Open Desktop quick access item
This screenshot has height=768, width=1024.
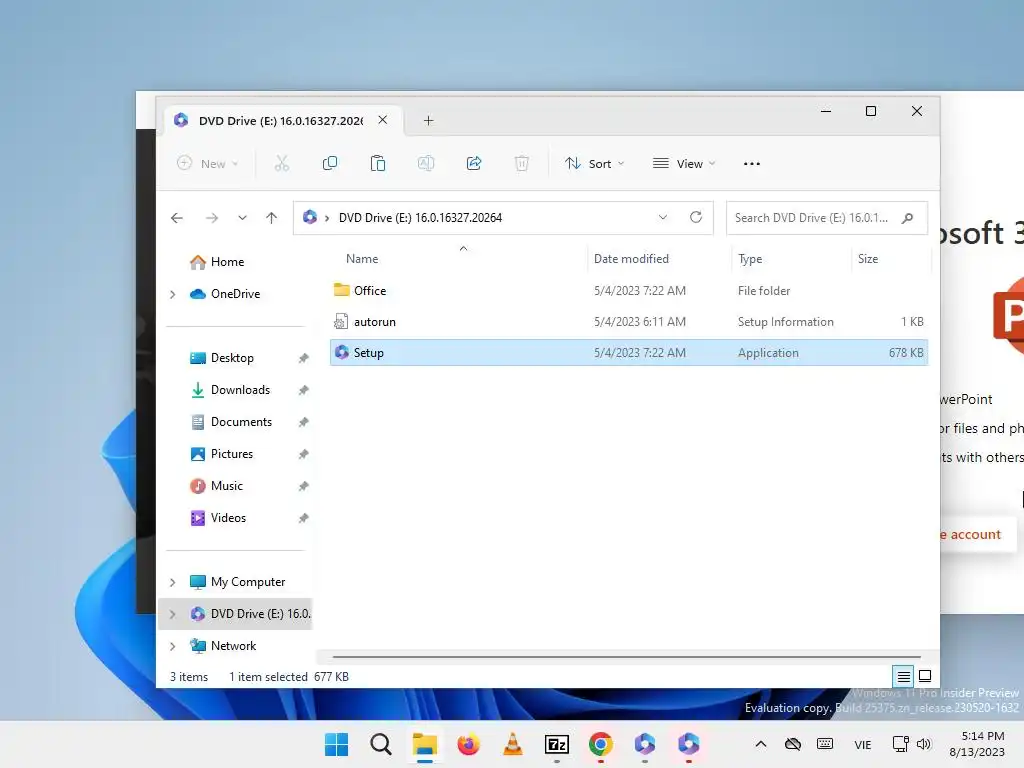[x=232, y=358]
